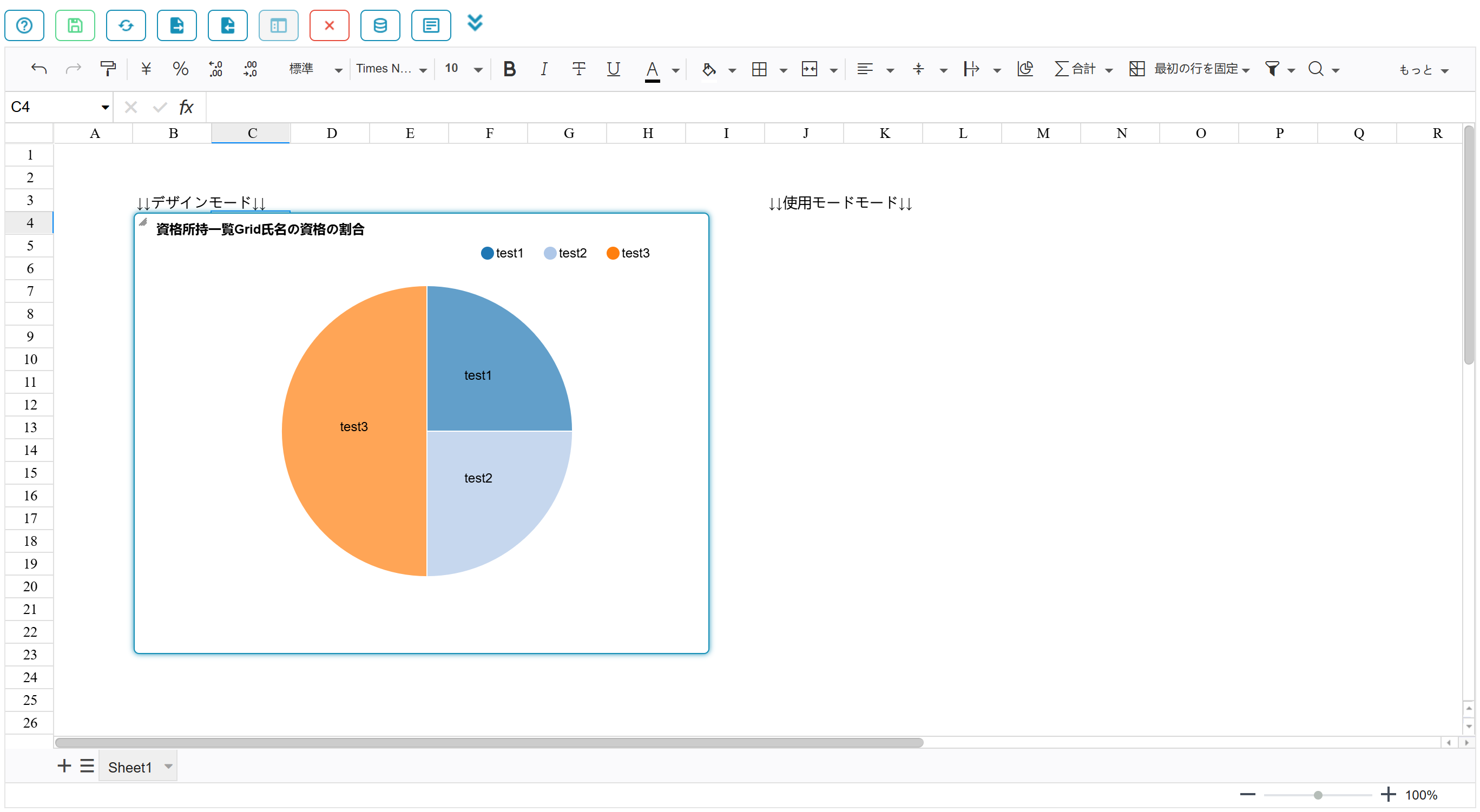Open the merge cells dropdown arrow
Viewport: 1480px width, 812px height.
834,70
